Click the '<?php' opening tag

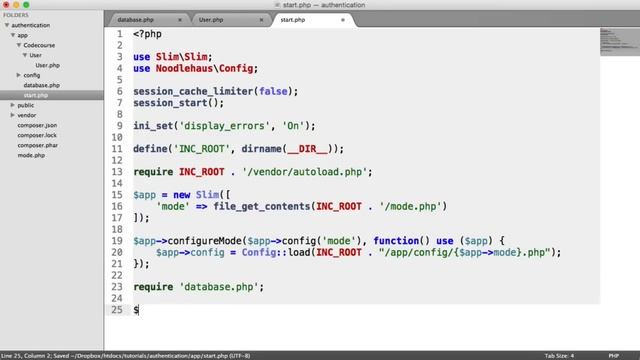click(x=147, y=34)
